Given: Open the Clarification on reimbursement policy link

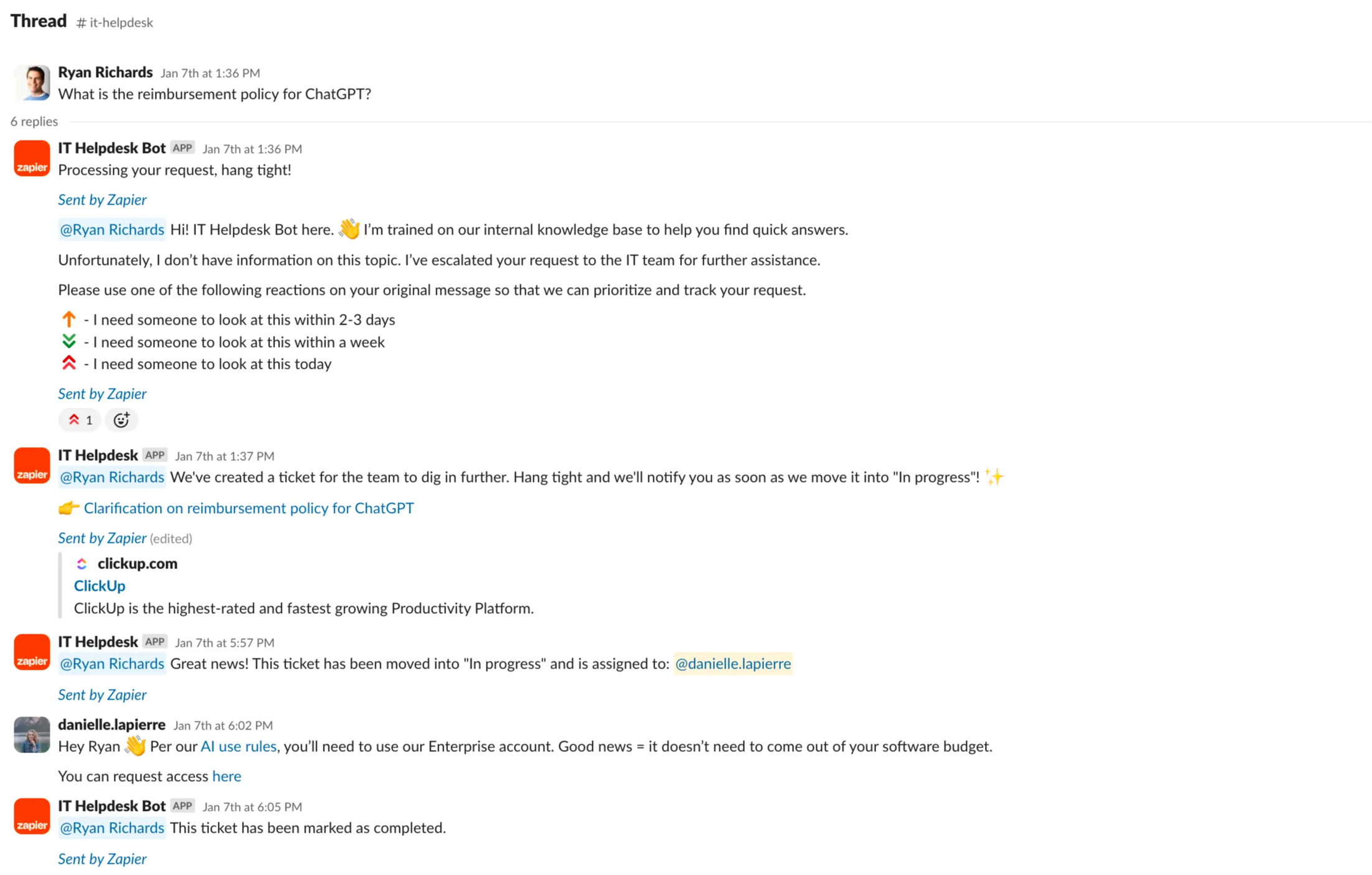Looking at the screenshot, I should [x=248, y=508].
